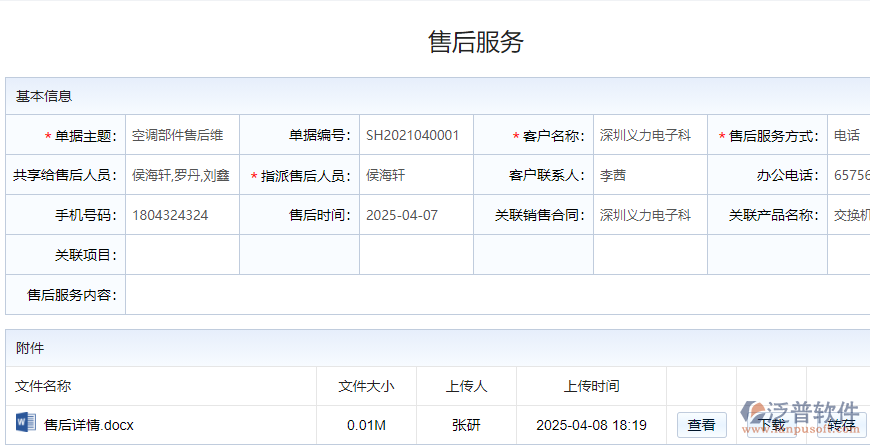Select the 指派售后人员 field showing 侯海轩
Screen dimensions: 870x445
414,175
